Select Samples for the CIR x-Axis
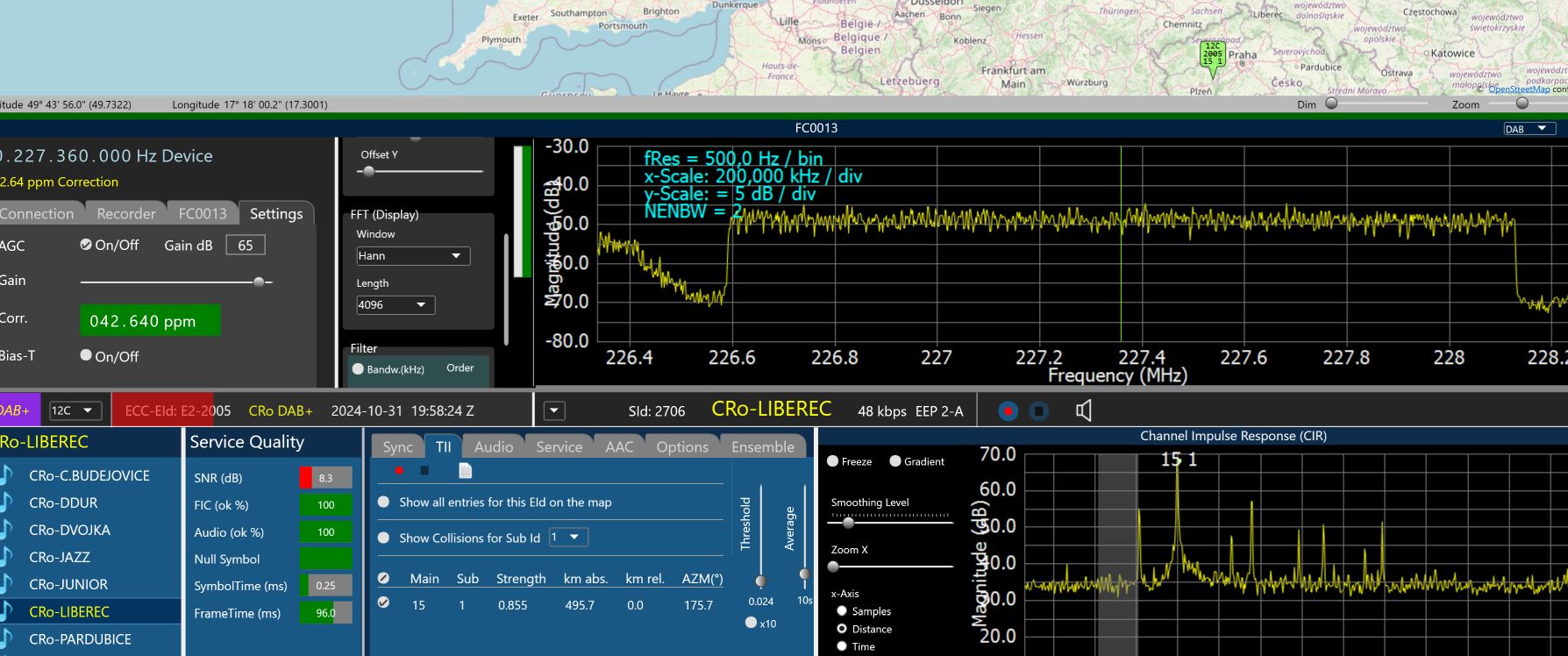 (842, 611)
